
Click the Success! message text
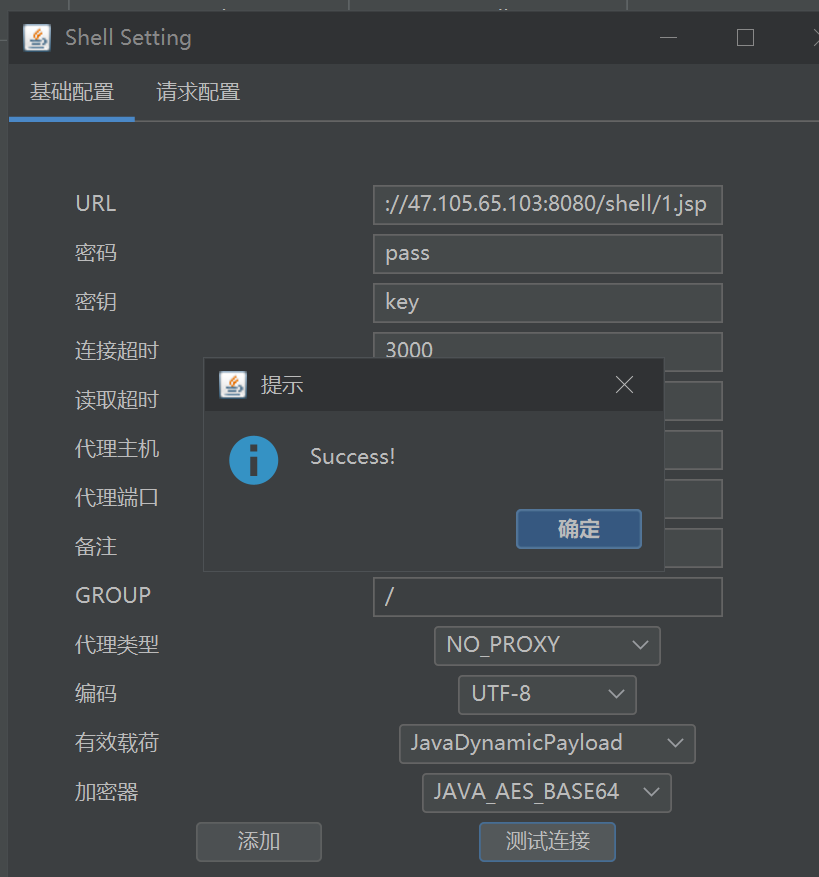point(352,457)
